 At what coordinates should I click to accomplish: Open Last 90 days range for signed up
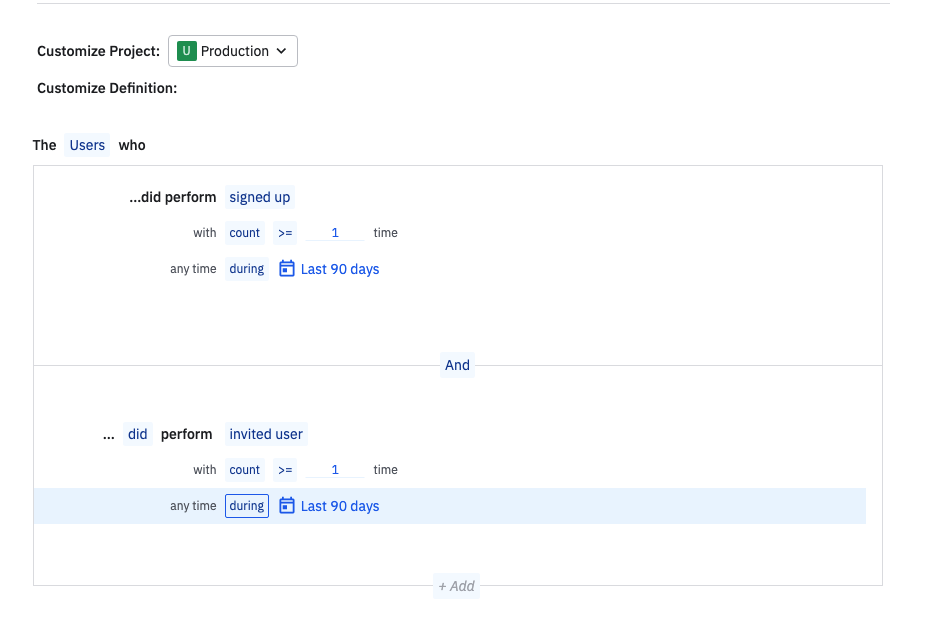(x=340, y=269)
